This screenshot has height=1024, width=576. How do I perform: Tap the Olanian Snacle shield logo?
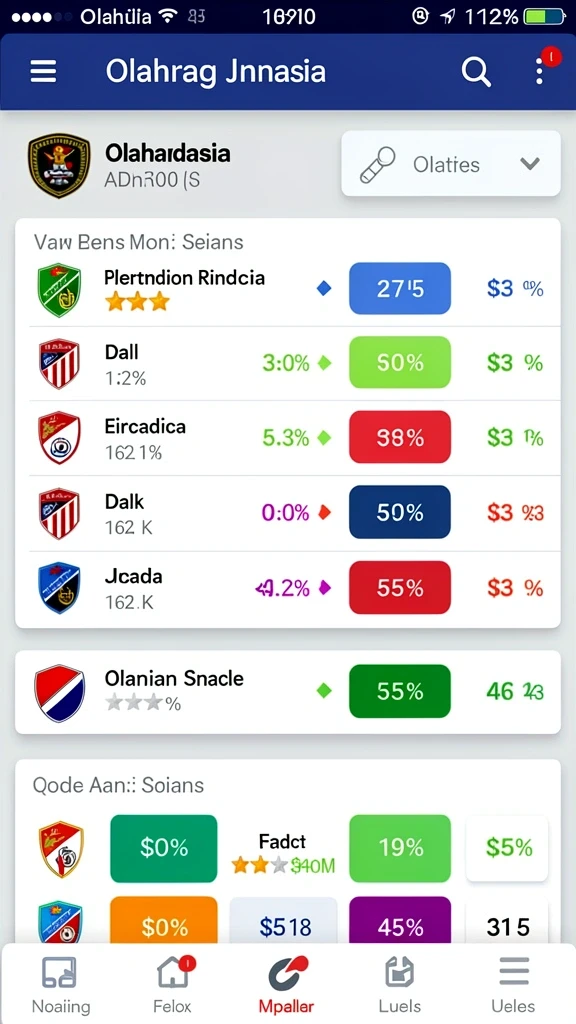(59, 693)
